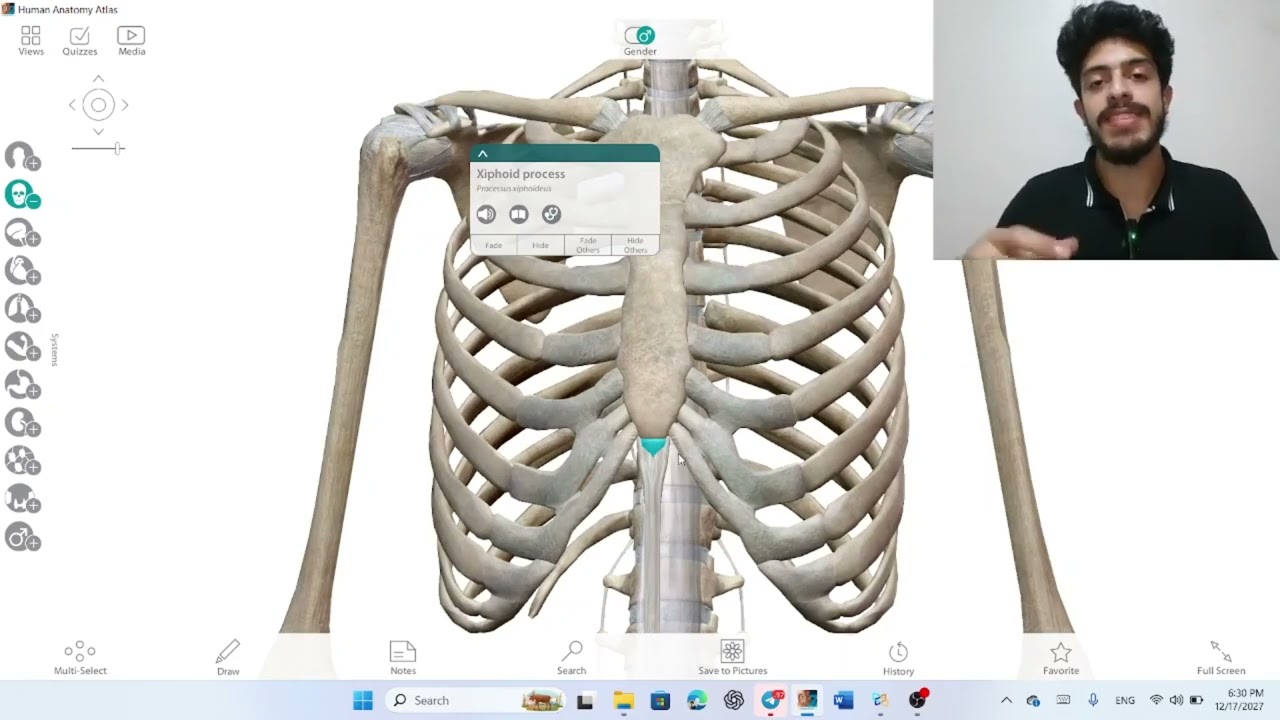This screenshot has width=1280, height=720.
Task: Click Hide in the info box
Action: [540, 245]
